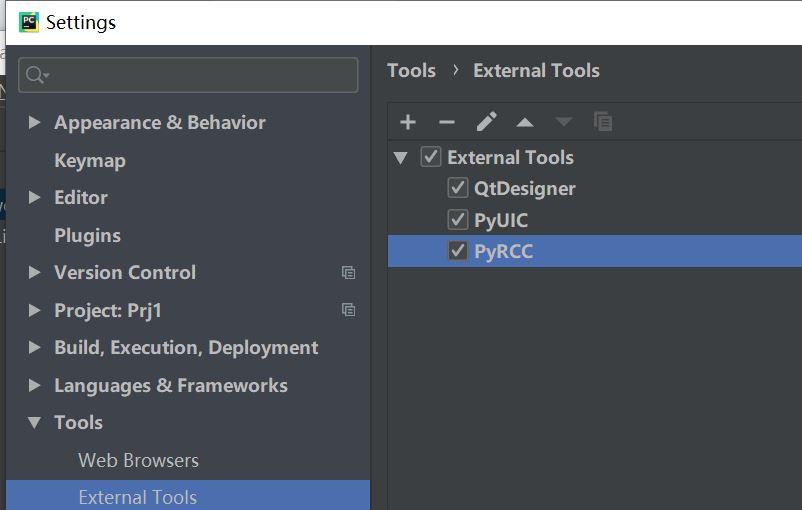The width and height of the screenshot is (802, 510).
Task: Collapse the Tools settings section
Action: (34, 422)
